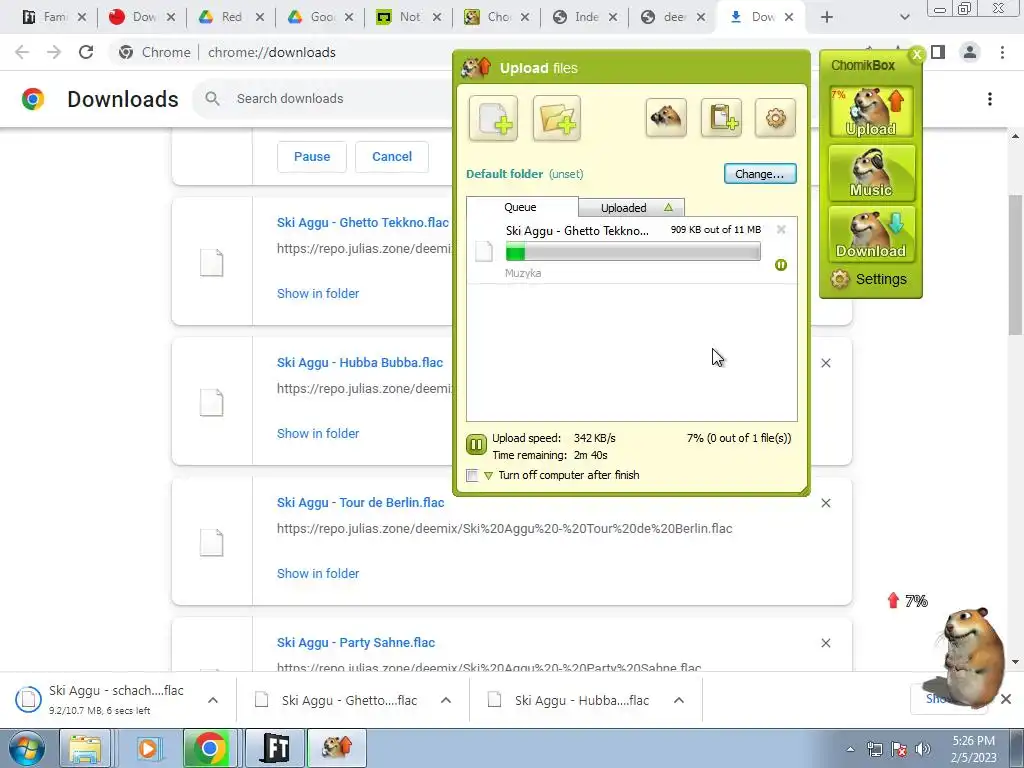Screen dimensions: 1024x768
Task: Pause all uploads with the green pause button
Action: pos(476,445)
